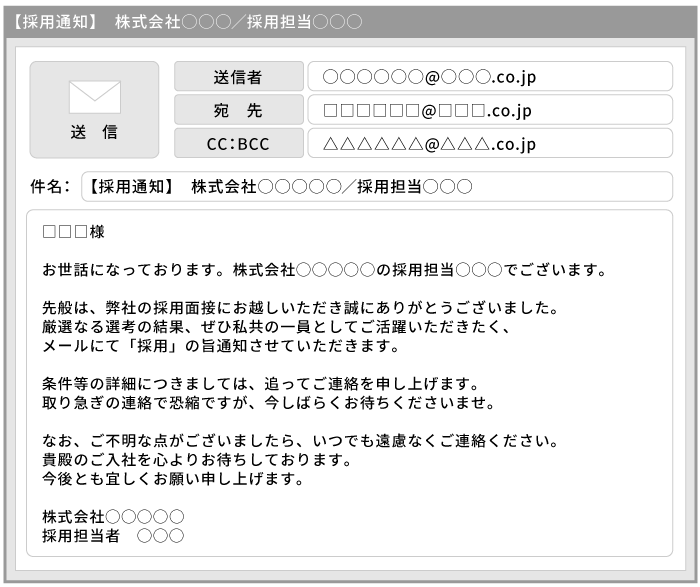This screenshot has width=700, height=587.
Task: Click the line 今後とも宜しくお願い申し上げます
Action: point(173,479)
